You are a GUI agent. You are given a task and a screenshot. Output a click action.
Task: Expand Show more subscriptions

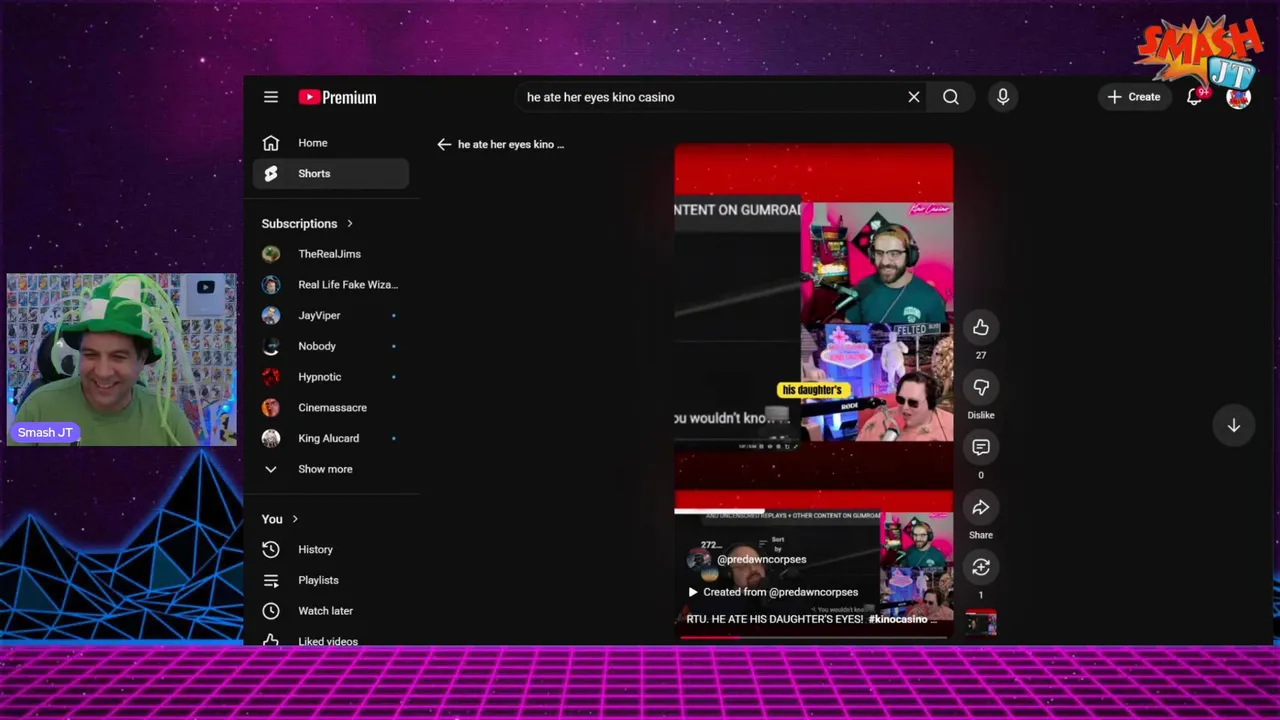click(331, 469)
